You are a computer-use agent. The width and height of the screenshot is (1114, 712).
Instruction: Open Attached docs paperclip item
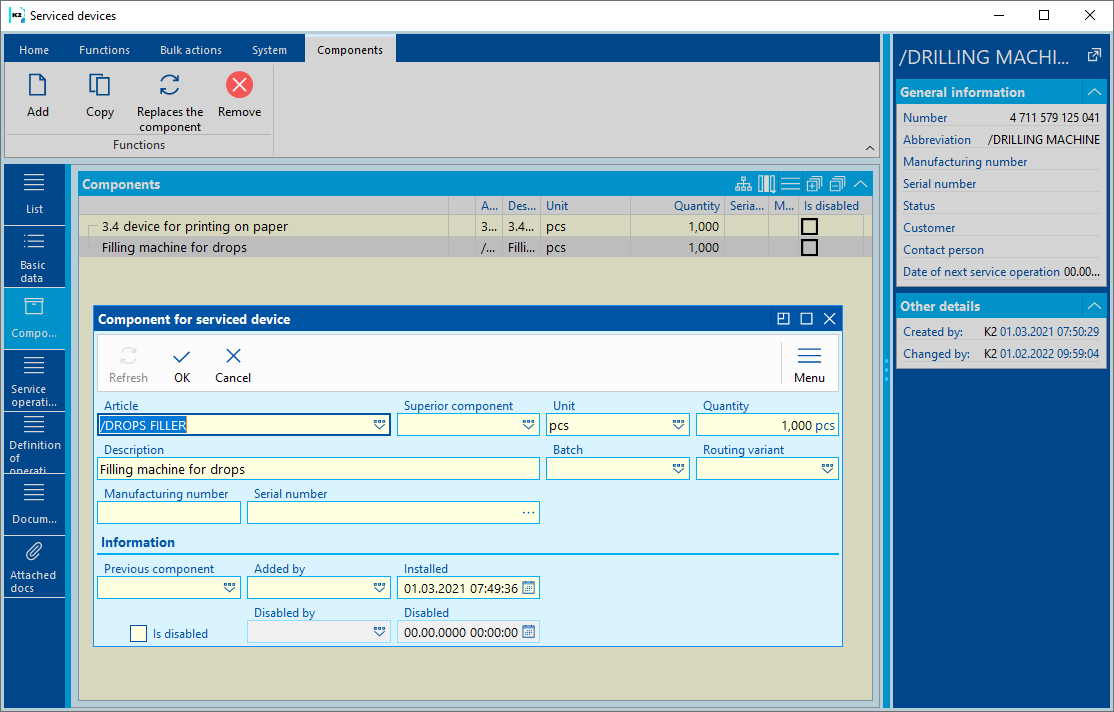[x=34, y=567]
